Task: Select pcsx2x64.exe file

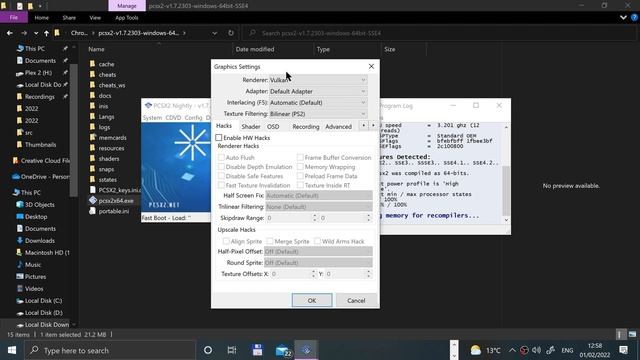Action: [116, 201]
